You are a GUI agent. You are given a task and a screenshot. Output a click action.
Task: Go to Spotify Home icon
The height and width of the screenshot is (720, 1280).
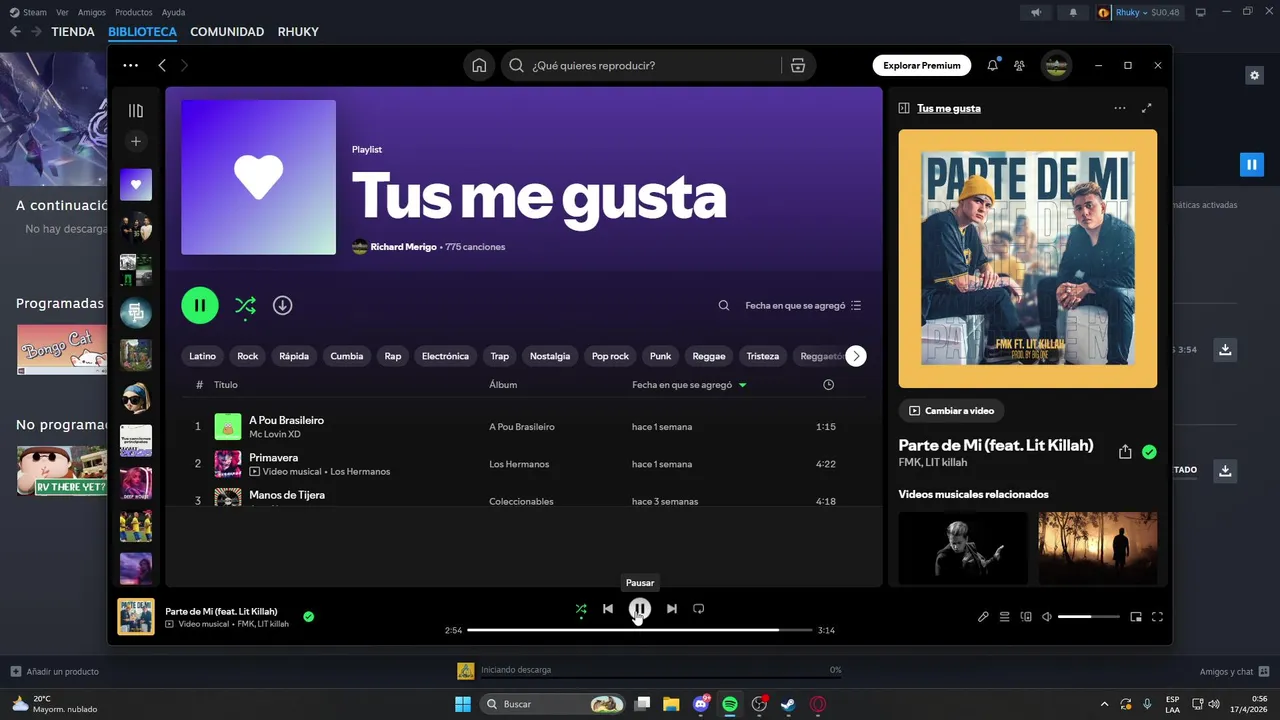(x=479, y=65)
